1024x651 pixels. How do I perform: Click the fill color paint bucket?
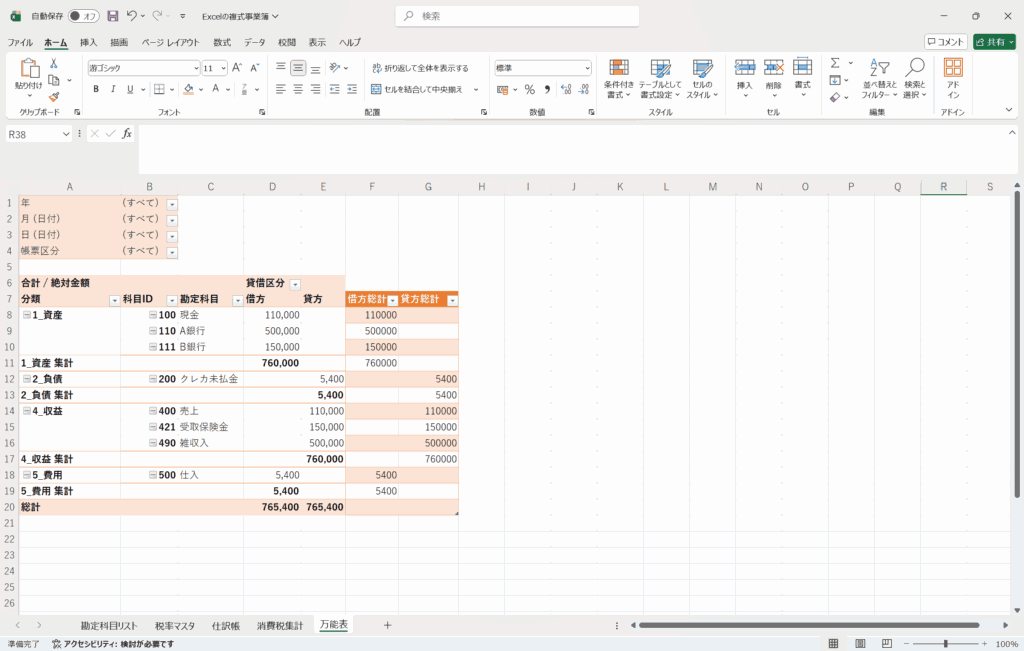tap(186, 89)
